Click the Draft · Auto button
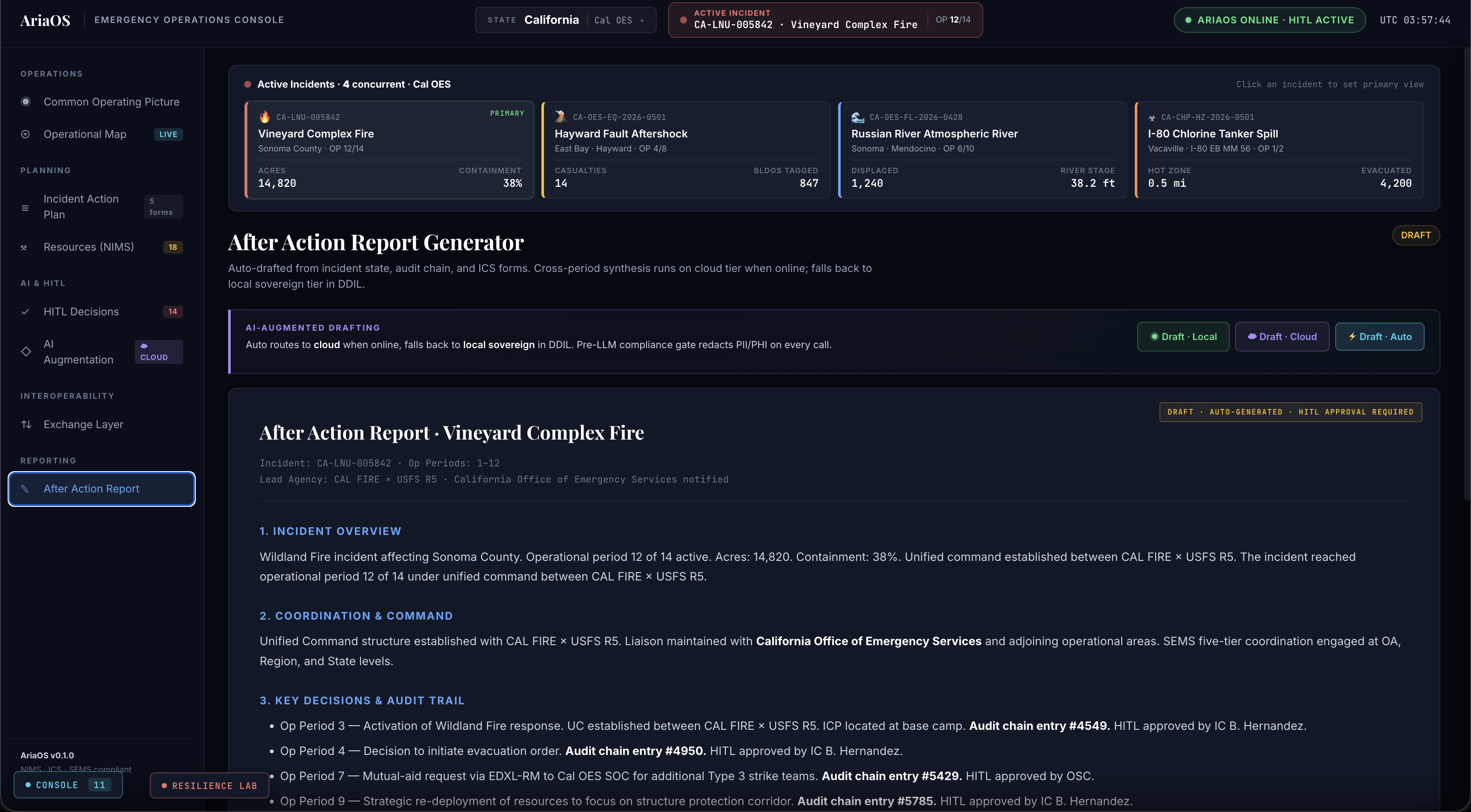 [1379, 337]
